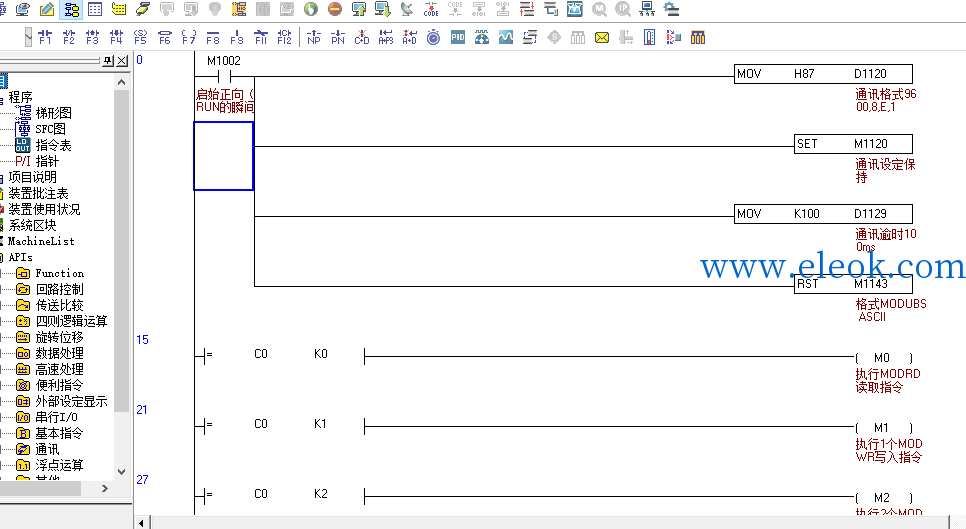Click the green run PLC icon

coord(311,9)
